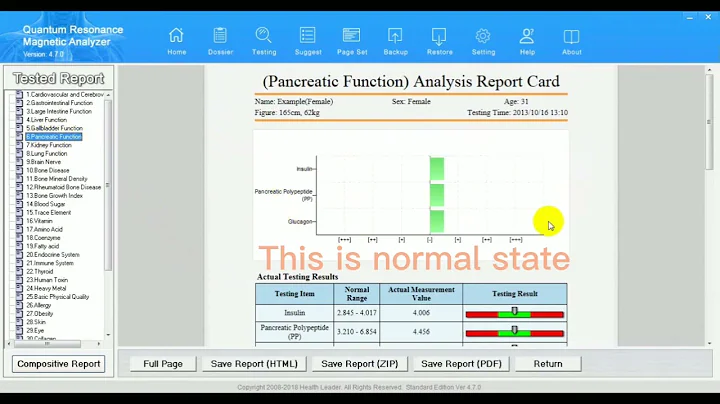Viewport: 720px width, 404px height.
Task: Click document icon beside 14.Blood Sugar
Action: pos(19,204)
